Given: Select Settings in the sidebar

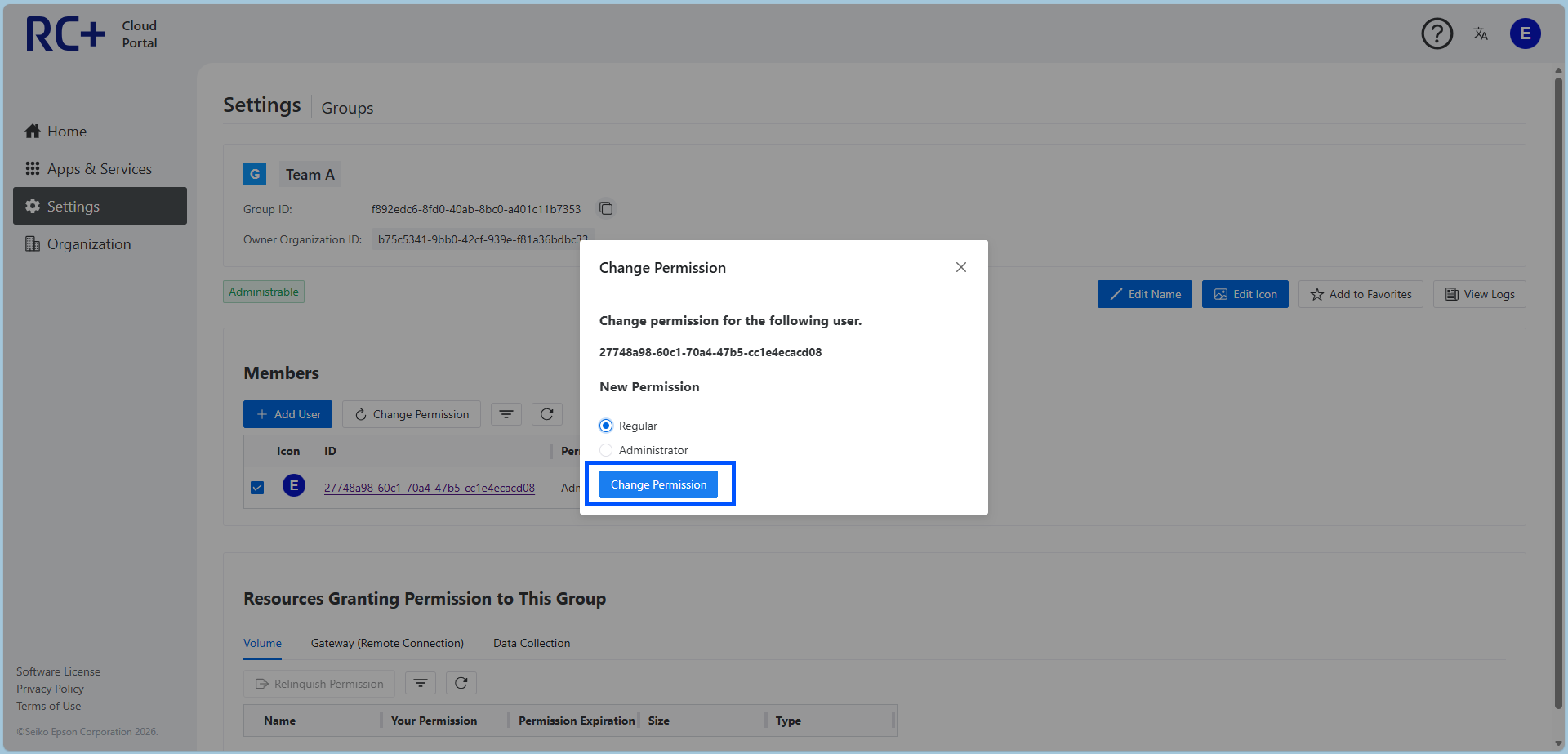Looking at the screenshot, I should 100,206.
